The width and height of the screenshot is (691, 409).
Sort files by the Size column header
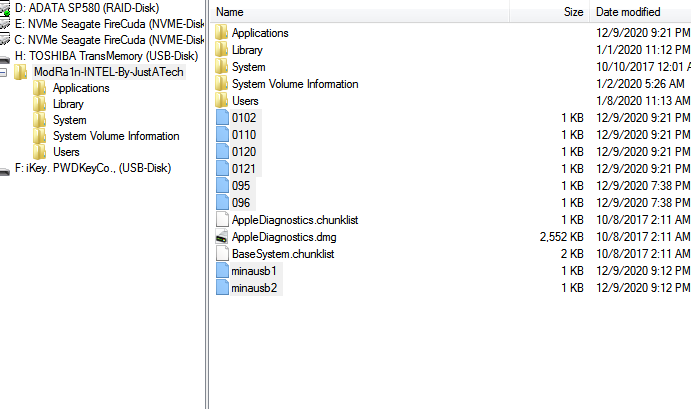[573, 12]
